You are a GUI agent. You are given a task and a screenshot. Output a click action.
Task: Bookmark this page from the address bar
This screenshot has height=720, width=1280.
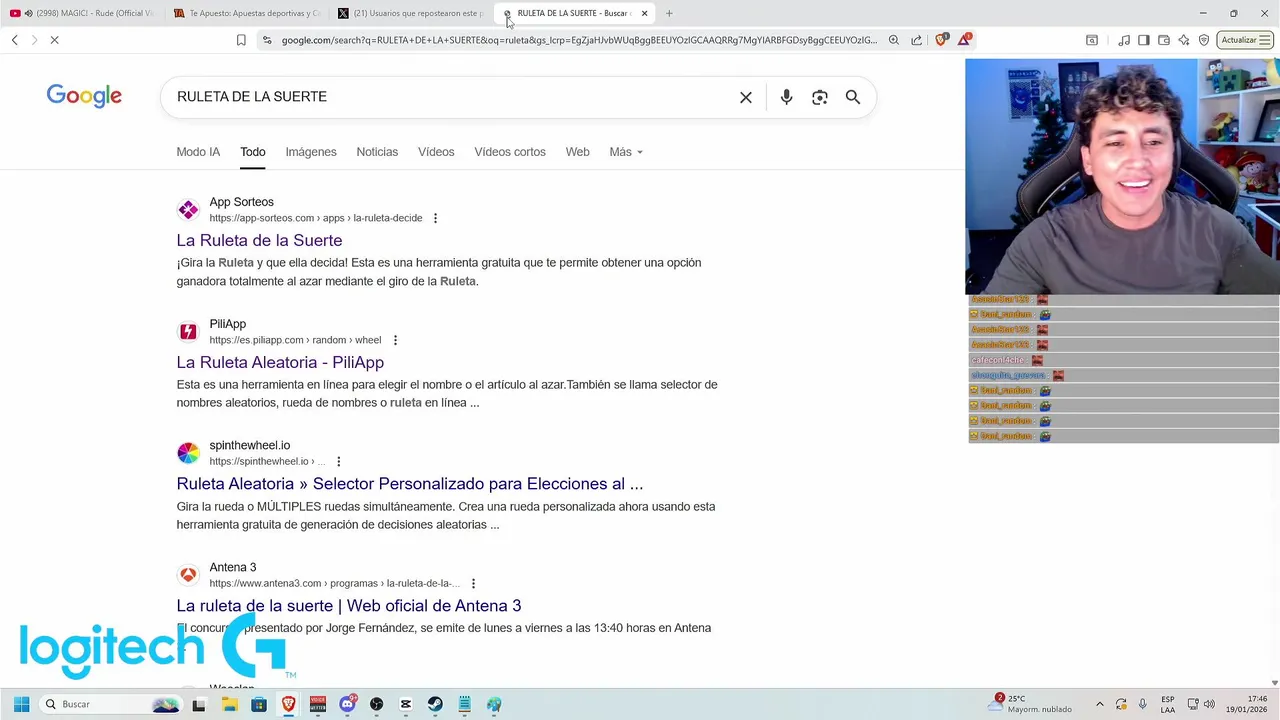pyautogui.click(x=241, y=40)
